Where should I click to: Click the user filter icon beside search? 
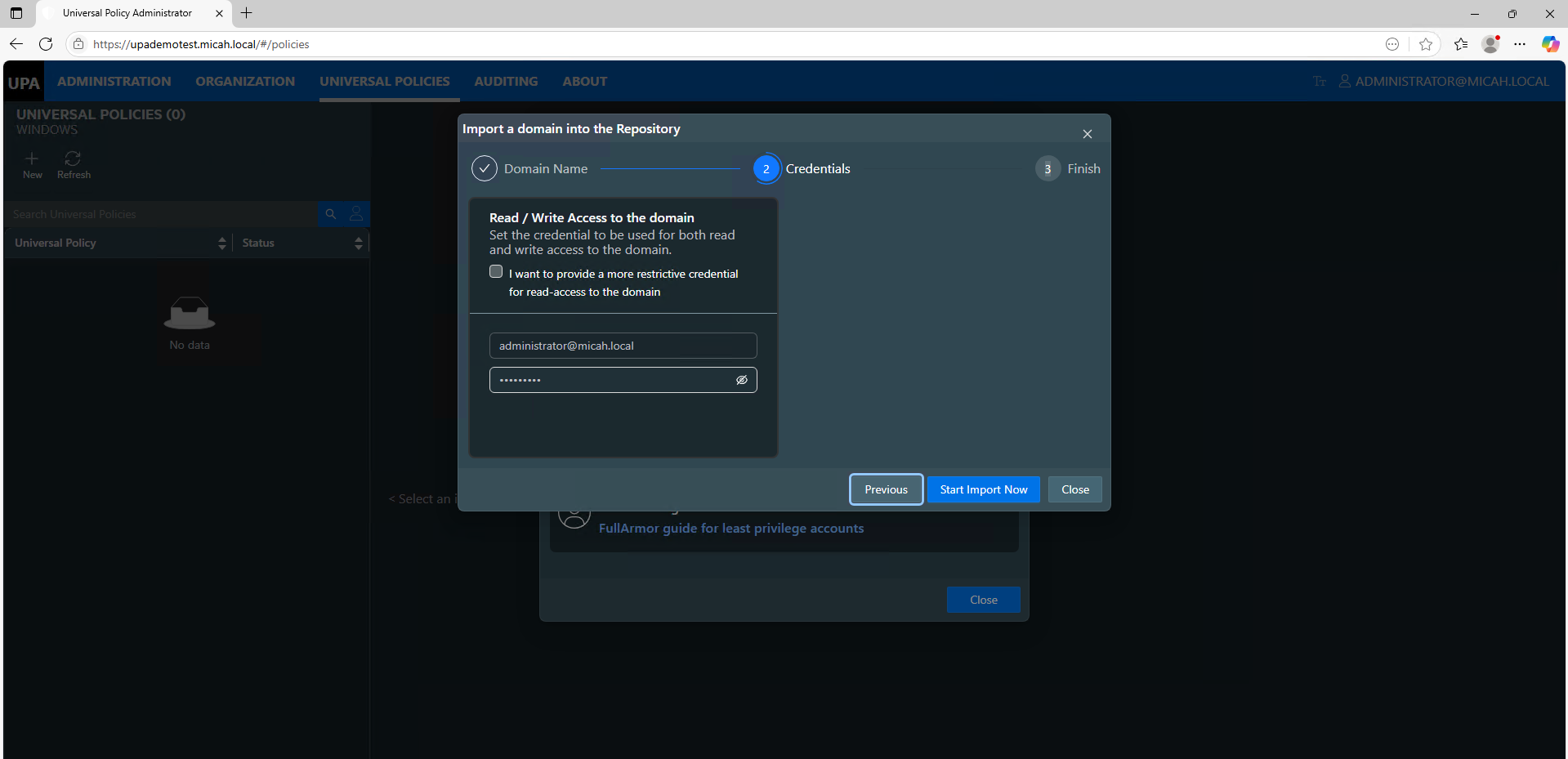(x=356, y=214)
